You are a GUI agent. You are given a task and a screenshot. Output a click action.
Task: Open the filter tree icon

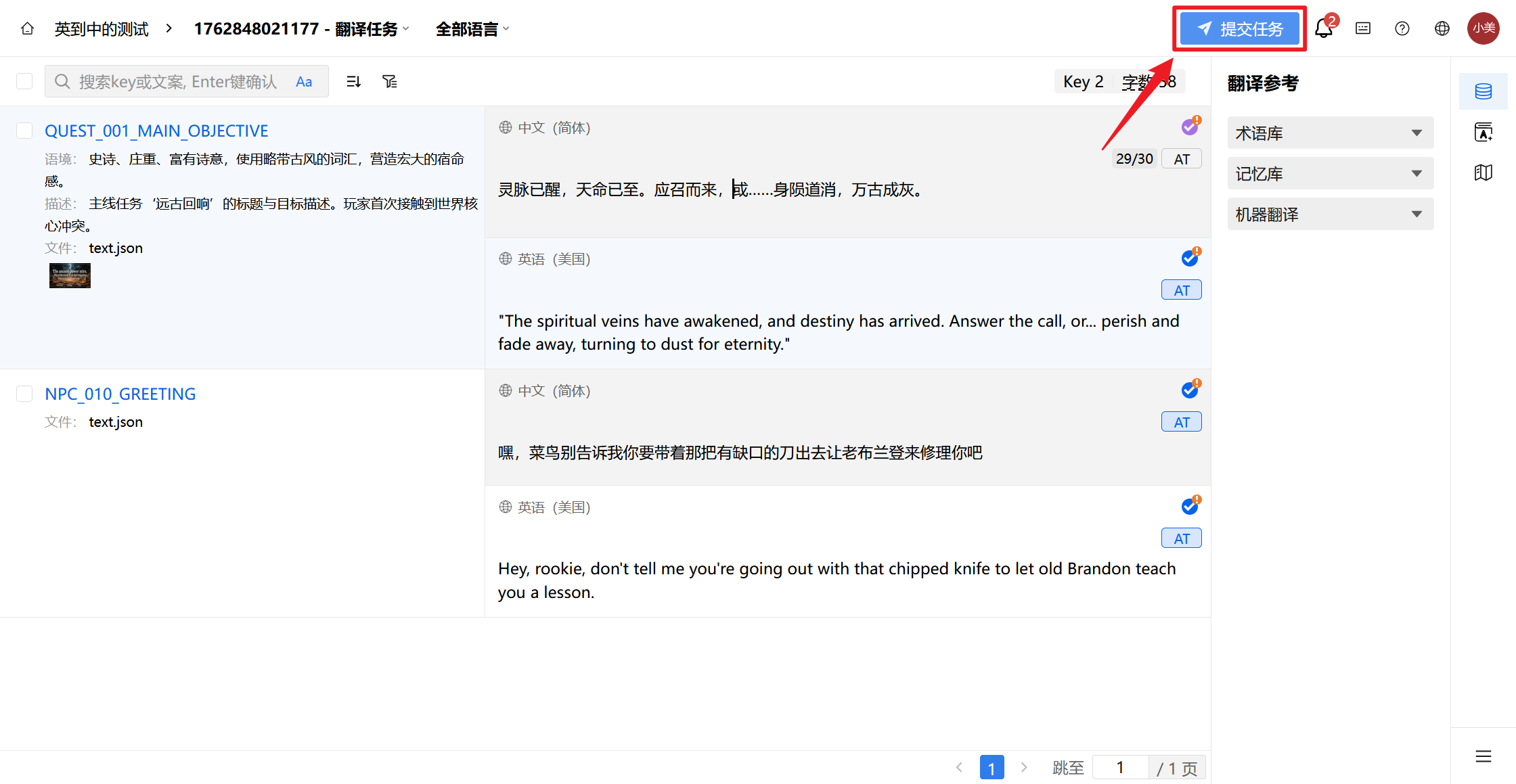point(390,82)
